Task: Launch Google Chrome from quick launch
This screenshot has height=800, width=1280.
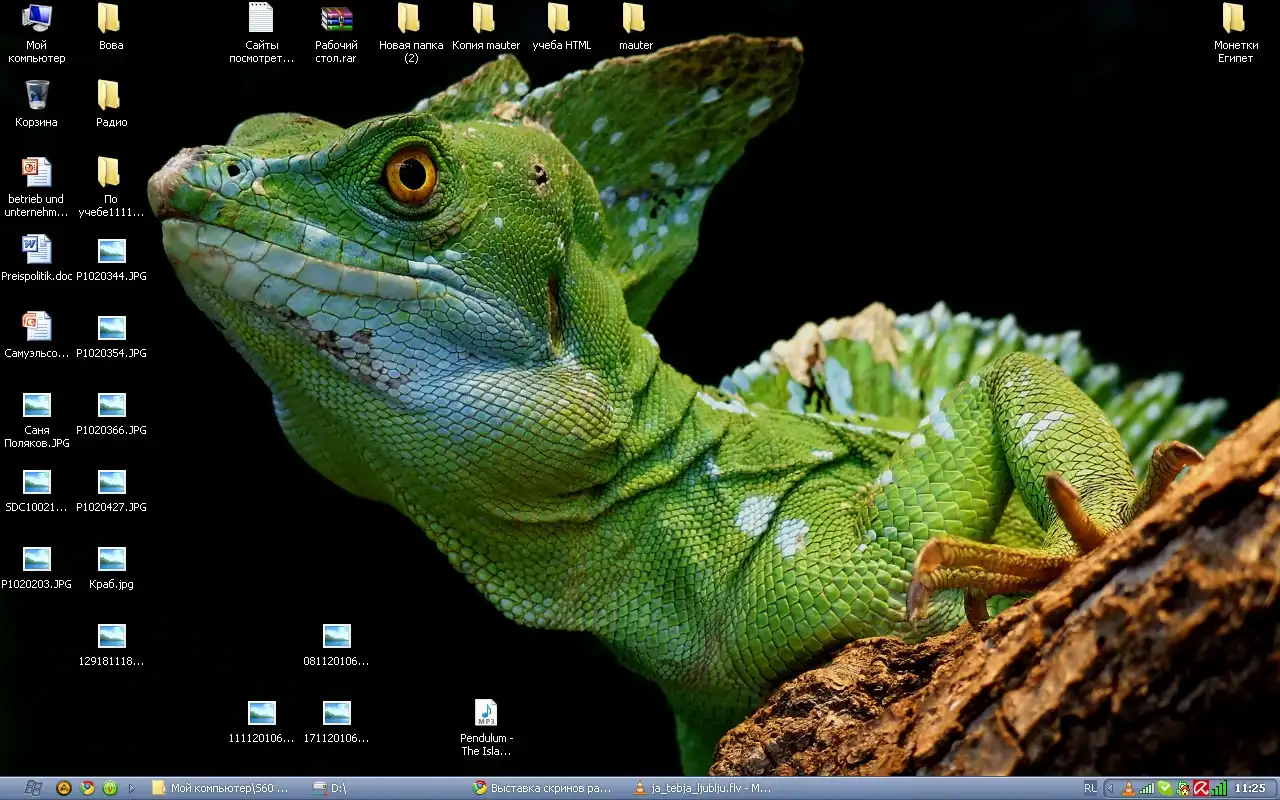Action: click(x=87, y=788)
